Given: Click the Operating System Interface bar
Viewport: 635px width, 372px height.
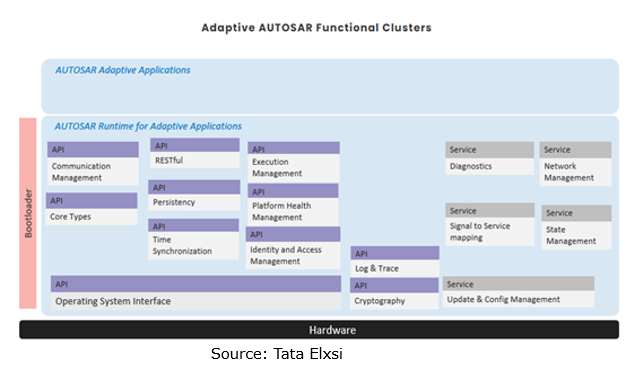Looking at the screenshot, I should tap(196, 293).
